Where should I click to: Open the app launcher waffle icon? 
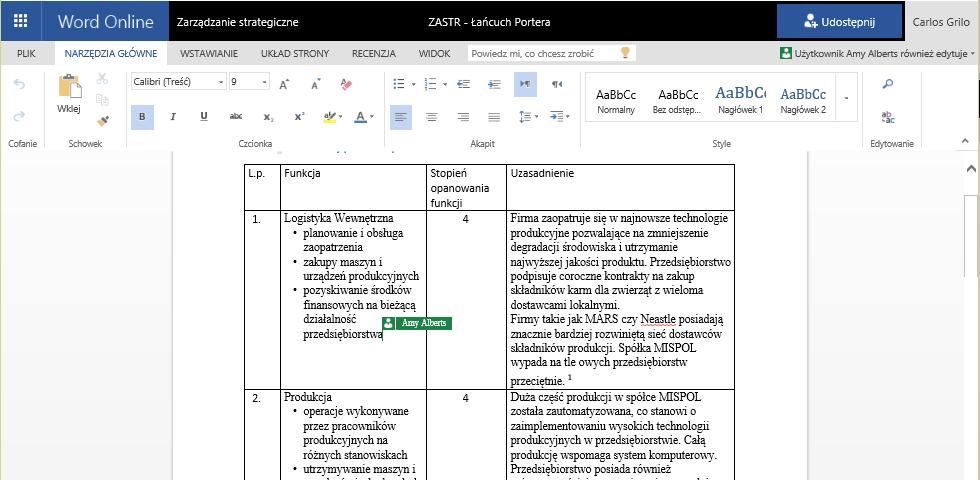[x=21, y=21]
